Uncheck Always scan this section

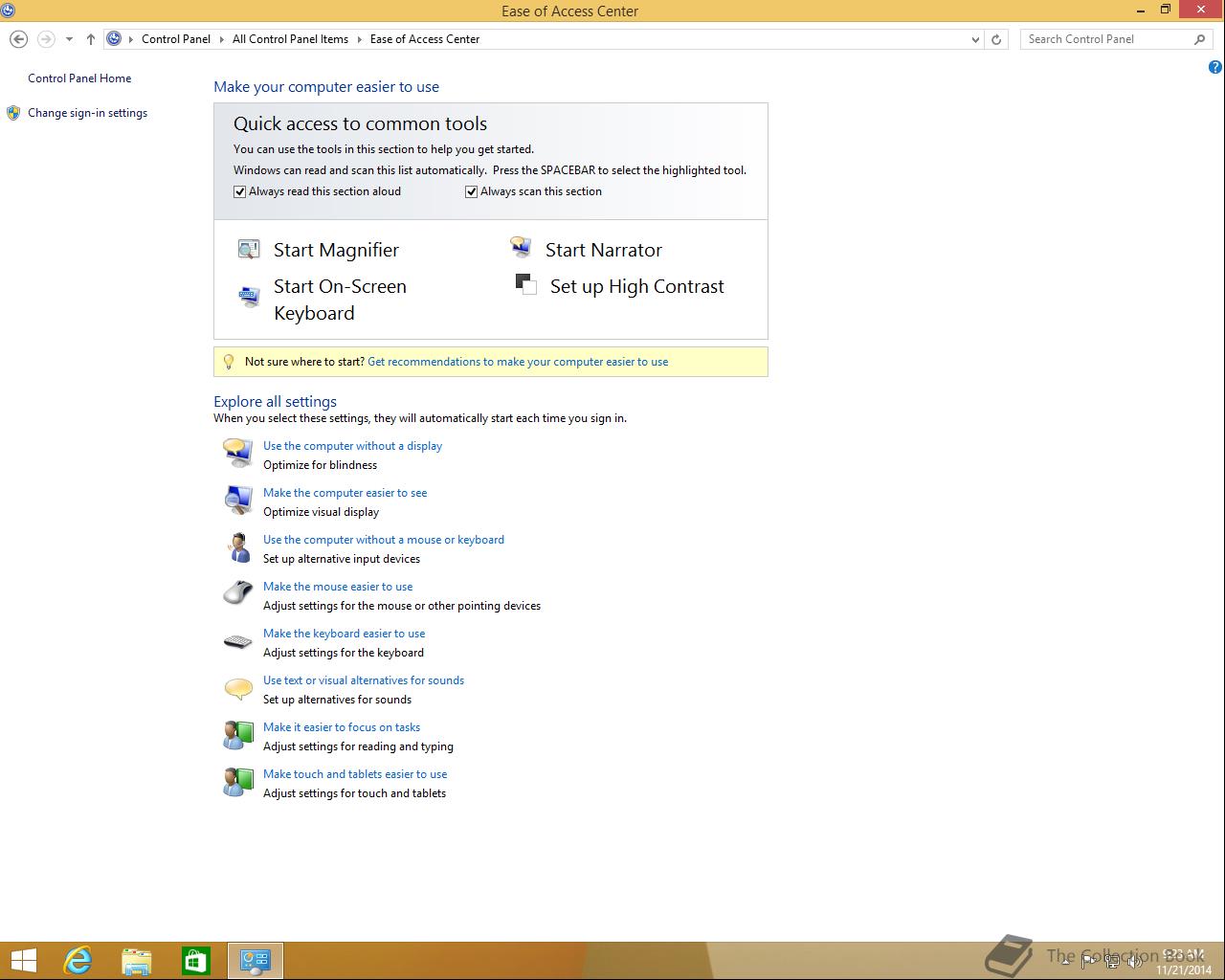[471, 191]
